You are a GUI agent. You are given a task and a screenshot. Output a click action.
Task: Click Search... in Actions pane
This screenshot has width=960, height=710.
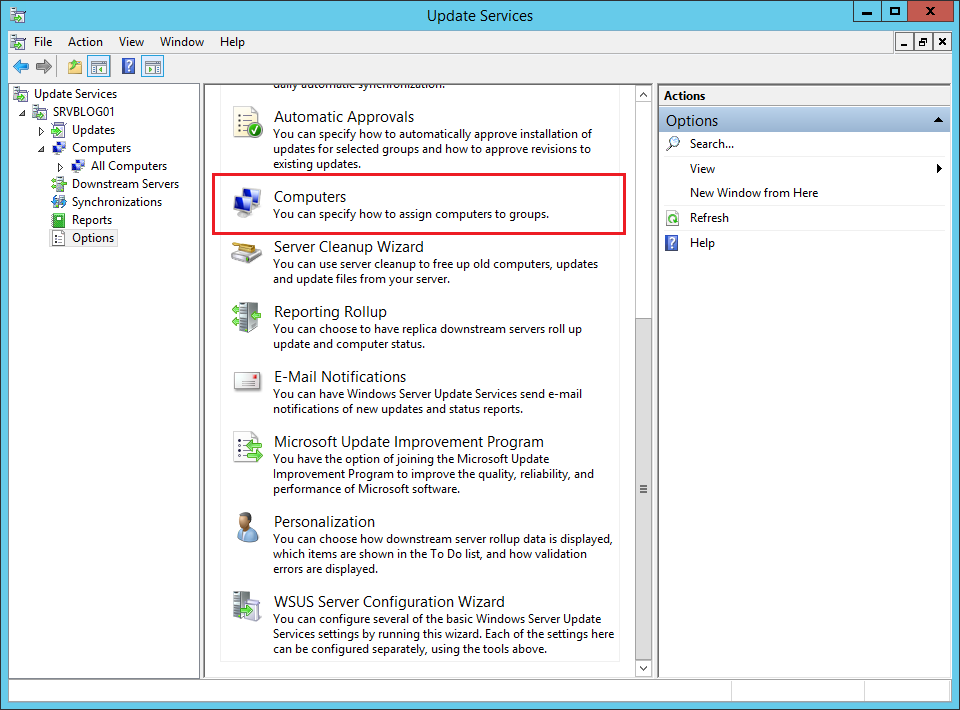click(x=711, y=144)
